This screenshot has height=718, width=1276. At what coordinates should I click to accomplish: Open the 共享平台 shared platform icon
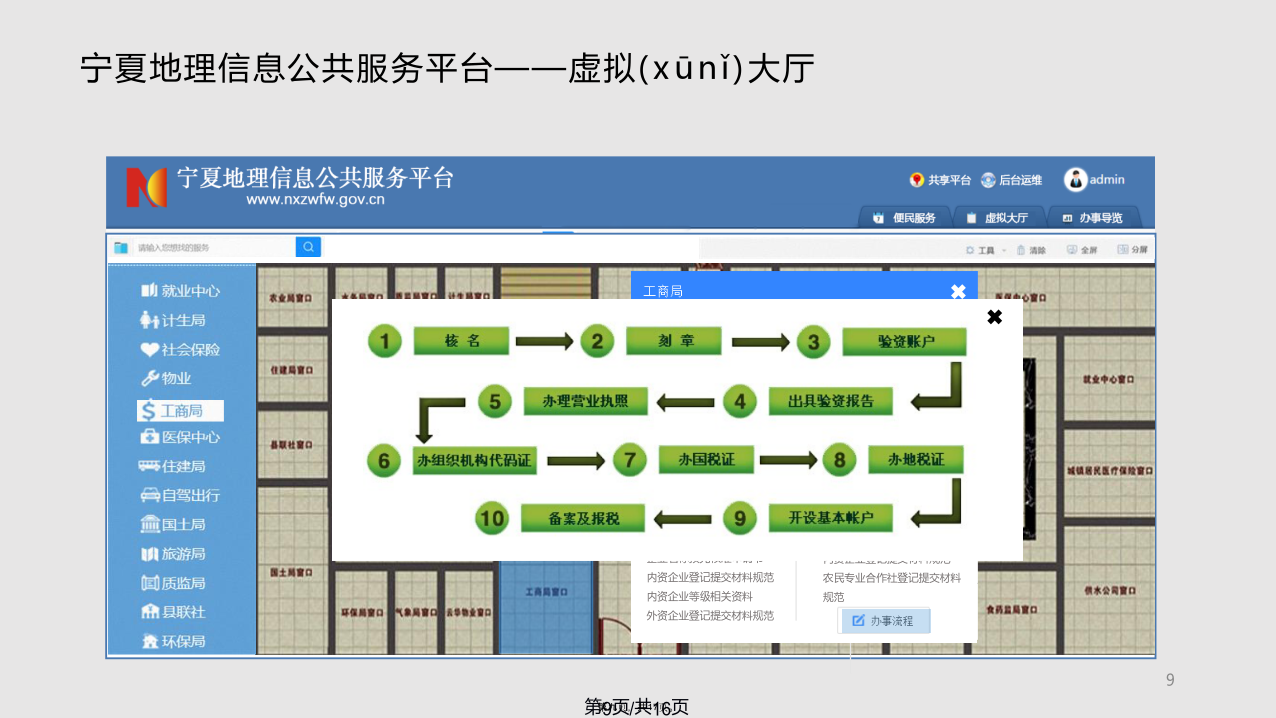coord(939,180)
